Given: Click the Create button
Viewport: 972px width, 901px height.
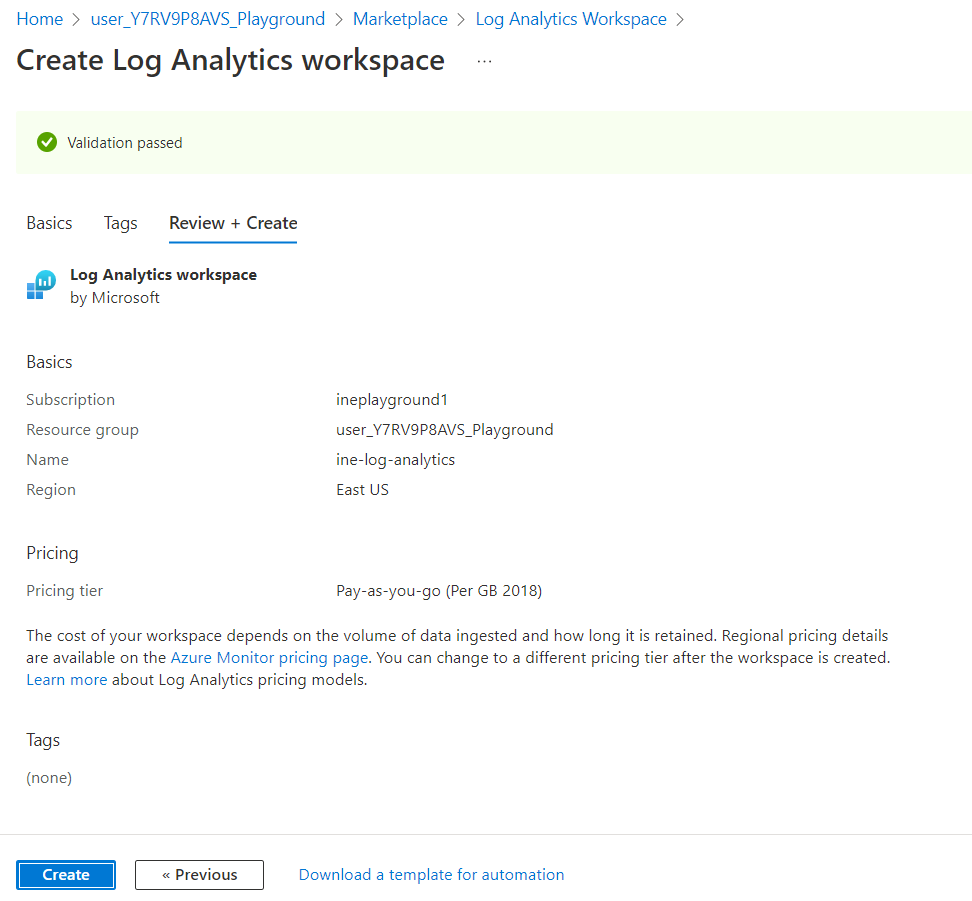Looking at the screenshot, I should (x=66, y=874).
